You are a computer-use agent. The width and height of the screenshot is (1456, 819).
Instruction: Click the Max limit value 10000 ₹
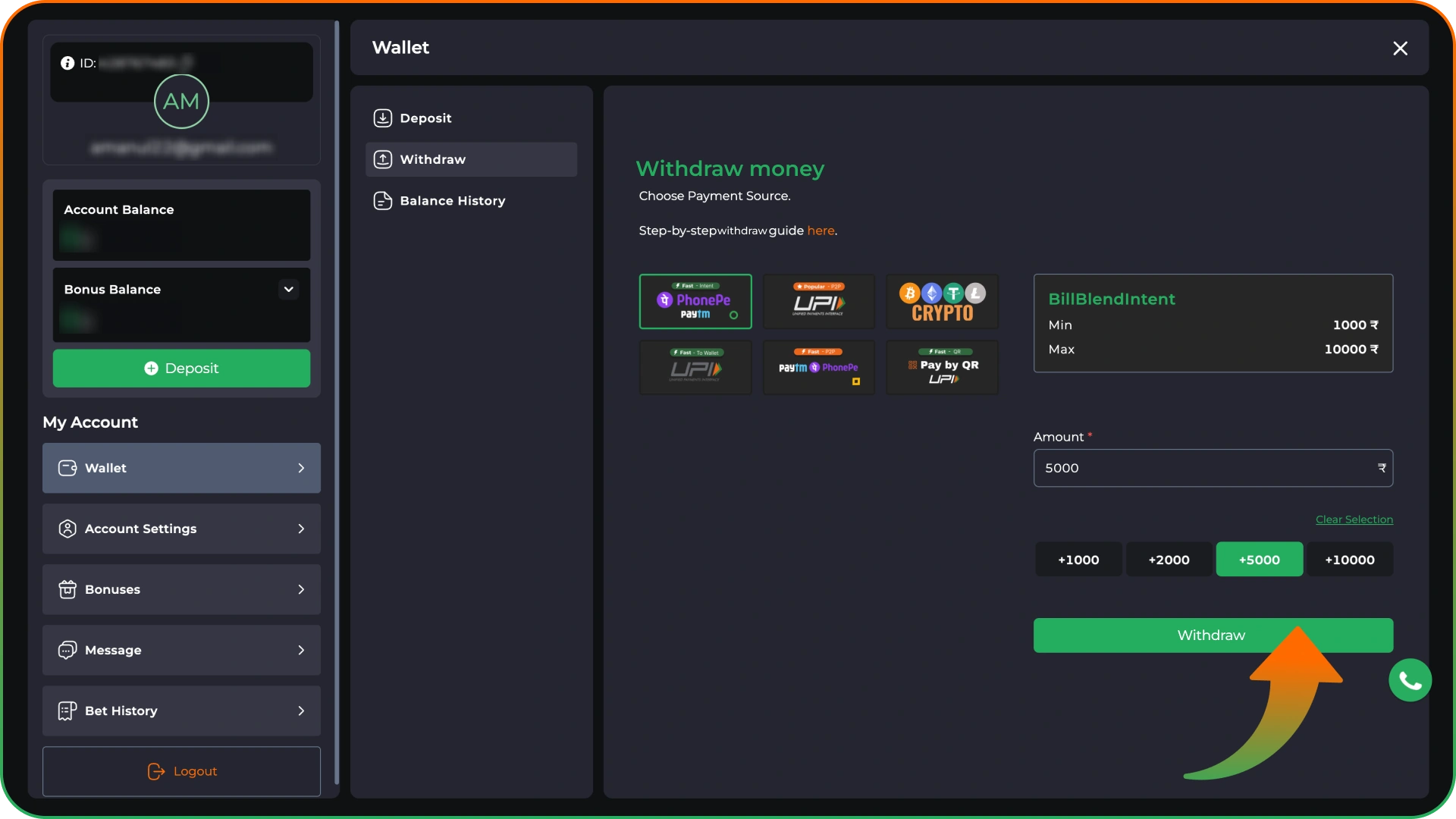[1351, 349]
